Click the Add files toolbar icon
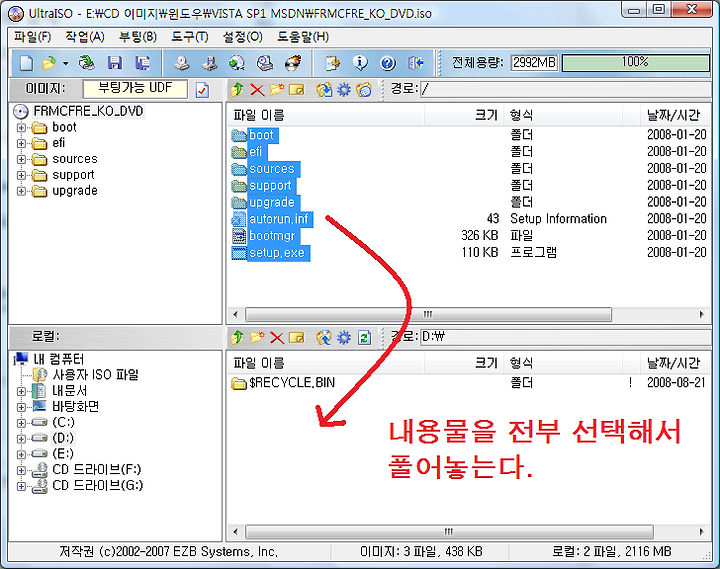Viewport: 720px width, 569px height. (x=332, y=63)
